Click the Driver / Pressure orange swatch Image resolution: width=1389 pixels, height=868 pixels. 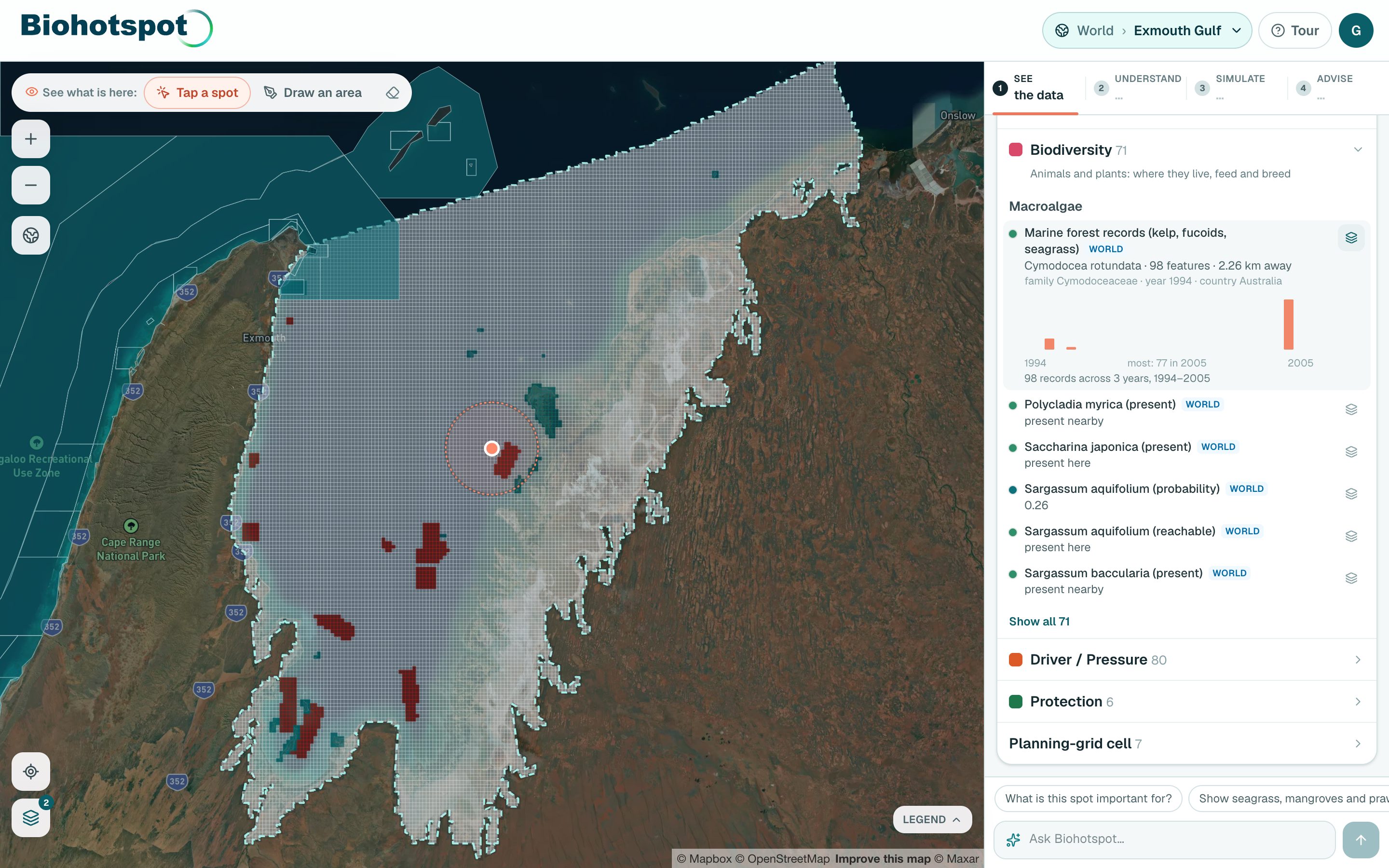(1015, 660)
